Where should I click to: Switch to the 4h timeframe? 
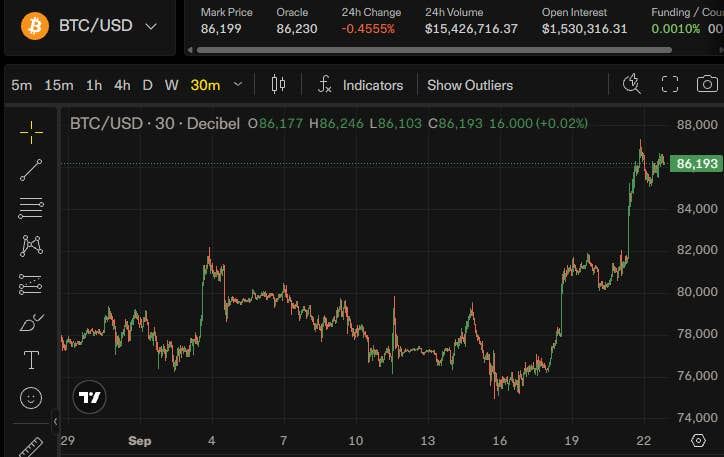point(122,85)
